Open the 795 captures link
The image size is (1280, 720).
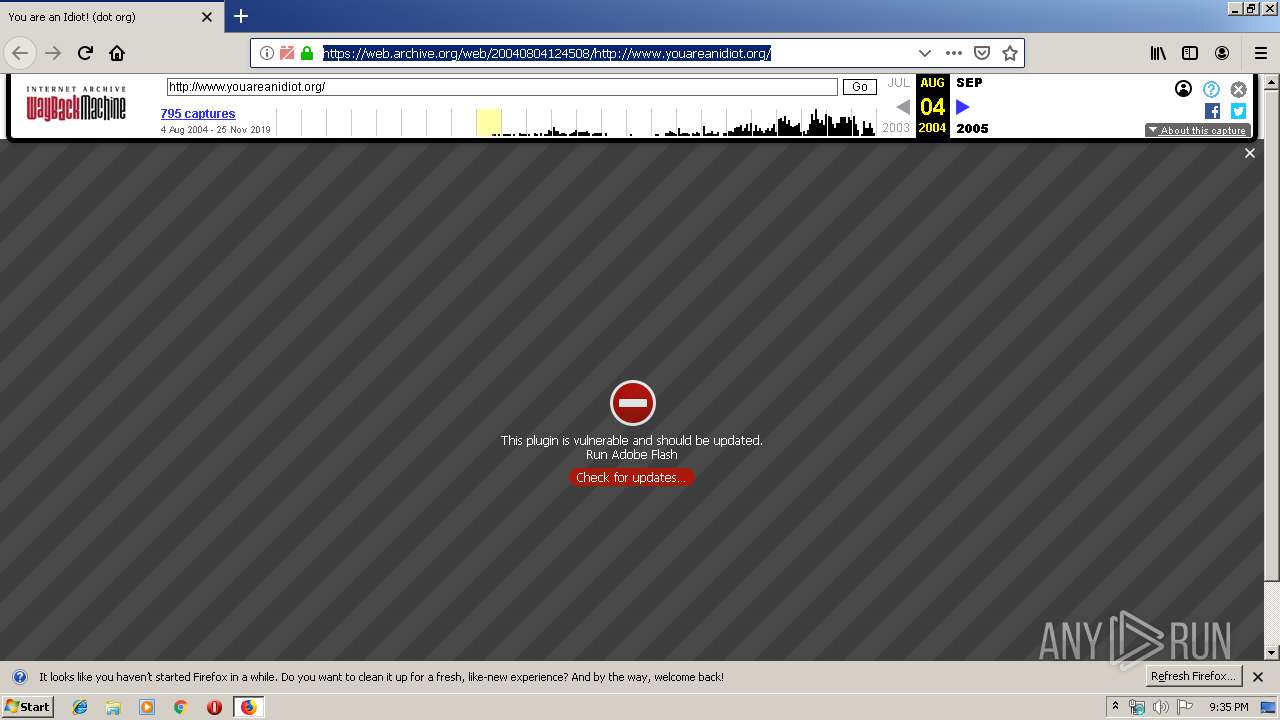click(198, 114)
